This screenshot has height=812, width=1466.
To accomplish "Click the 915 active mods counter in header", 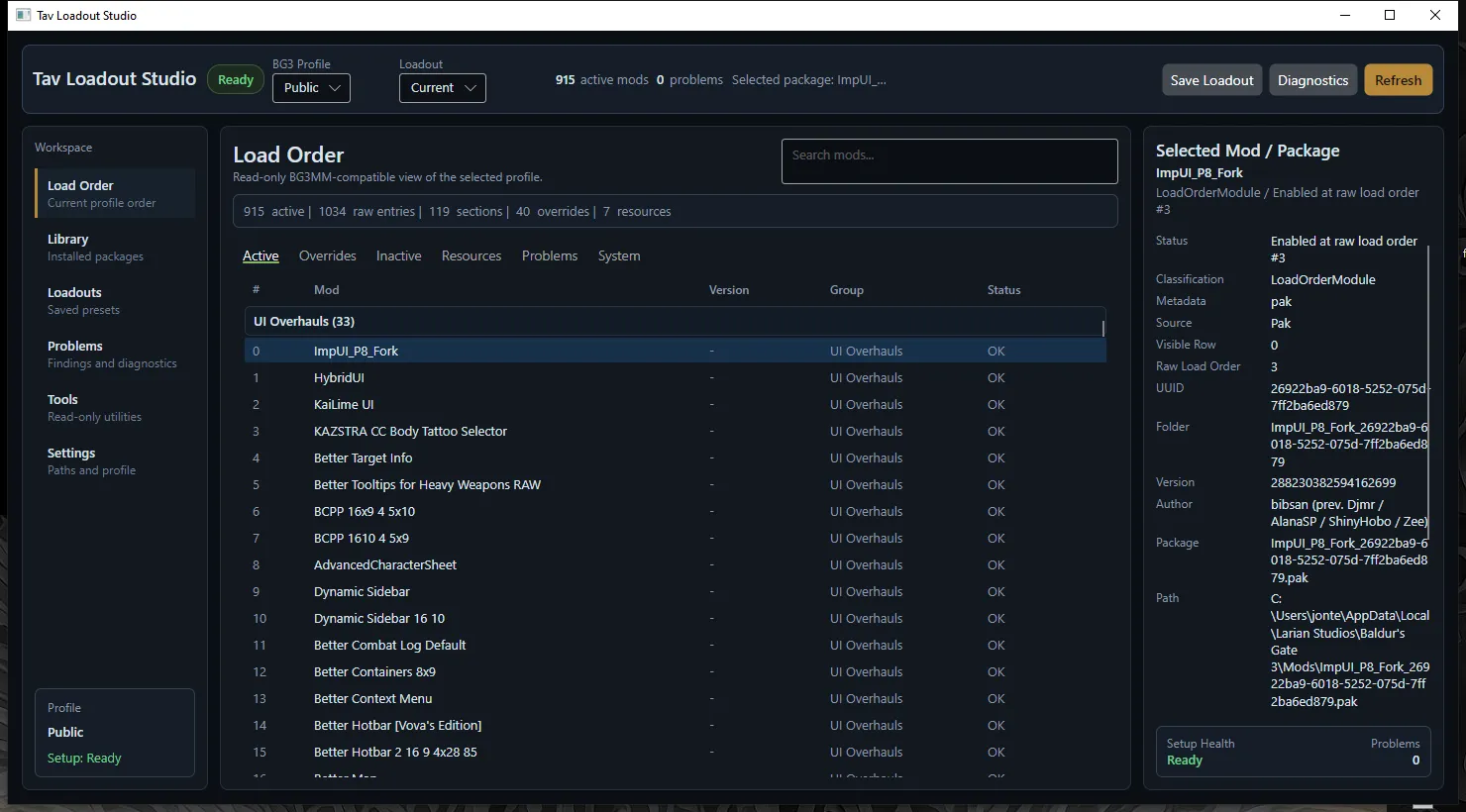I will click(602, 80).
